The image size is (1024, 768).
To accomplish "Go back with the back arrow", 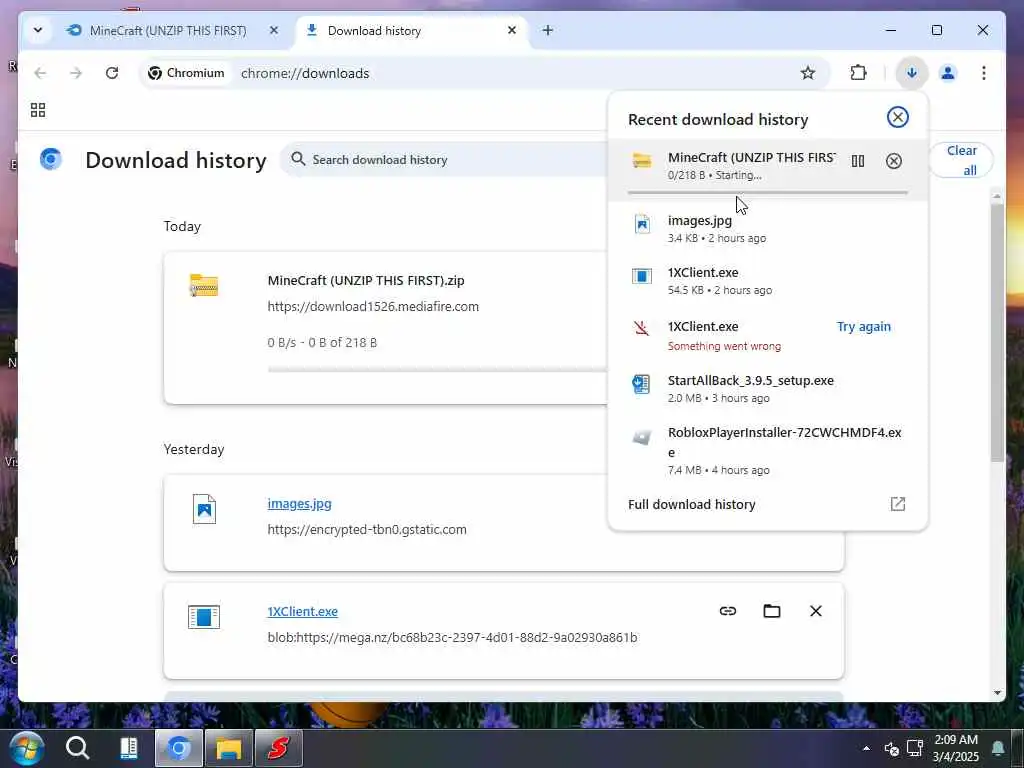I will 40,73.
